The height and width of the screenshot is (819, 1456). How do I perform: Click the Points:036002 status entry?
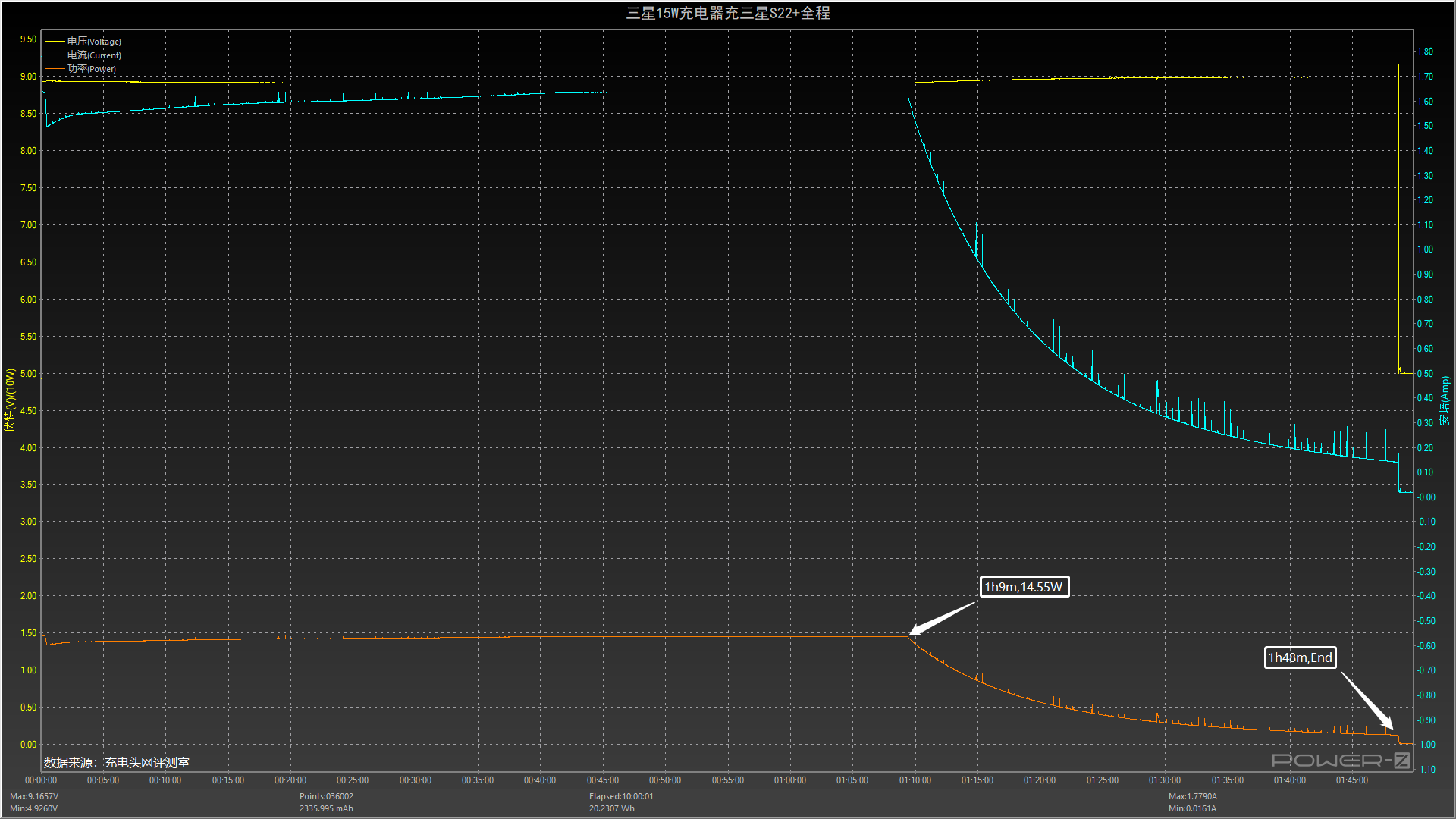tap(326, 796)
